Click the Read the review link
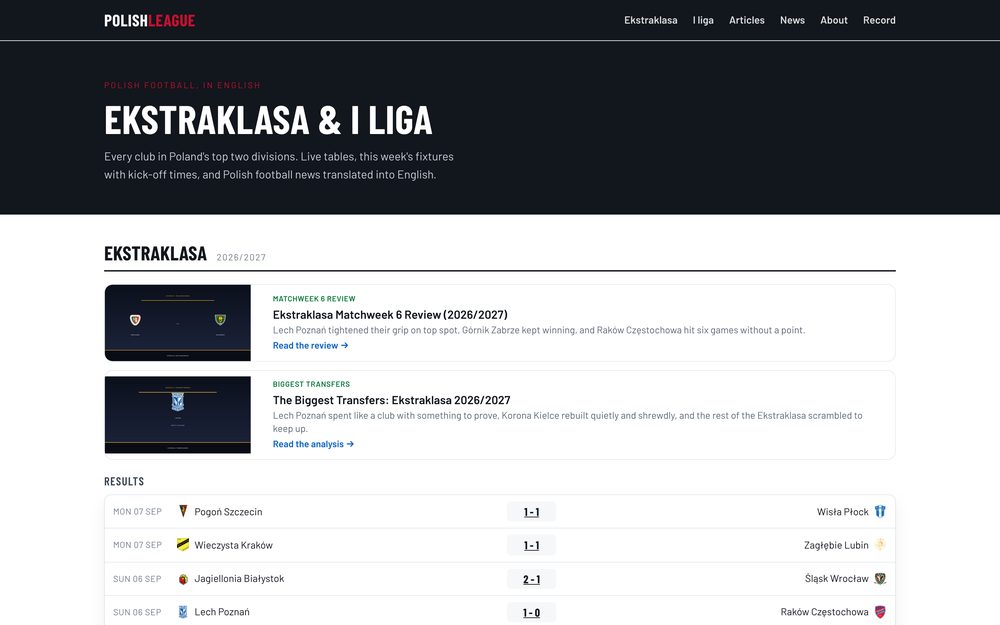Screen dimensions: 1000x625 tap(311, 346)
